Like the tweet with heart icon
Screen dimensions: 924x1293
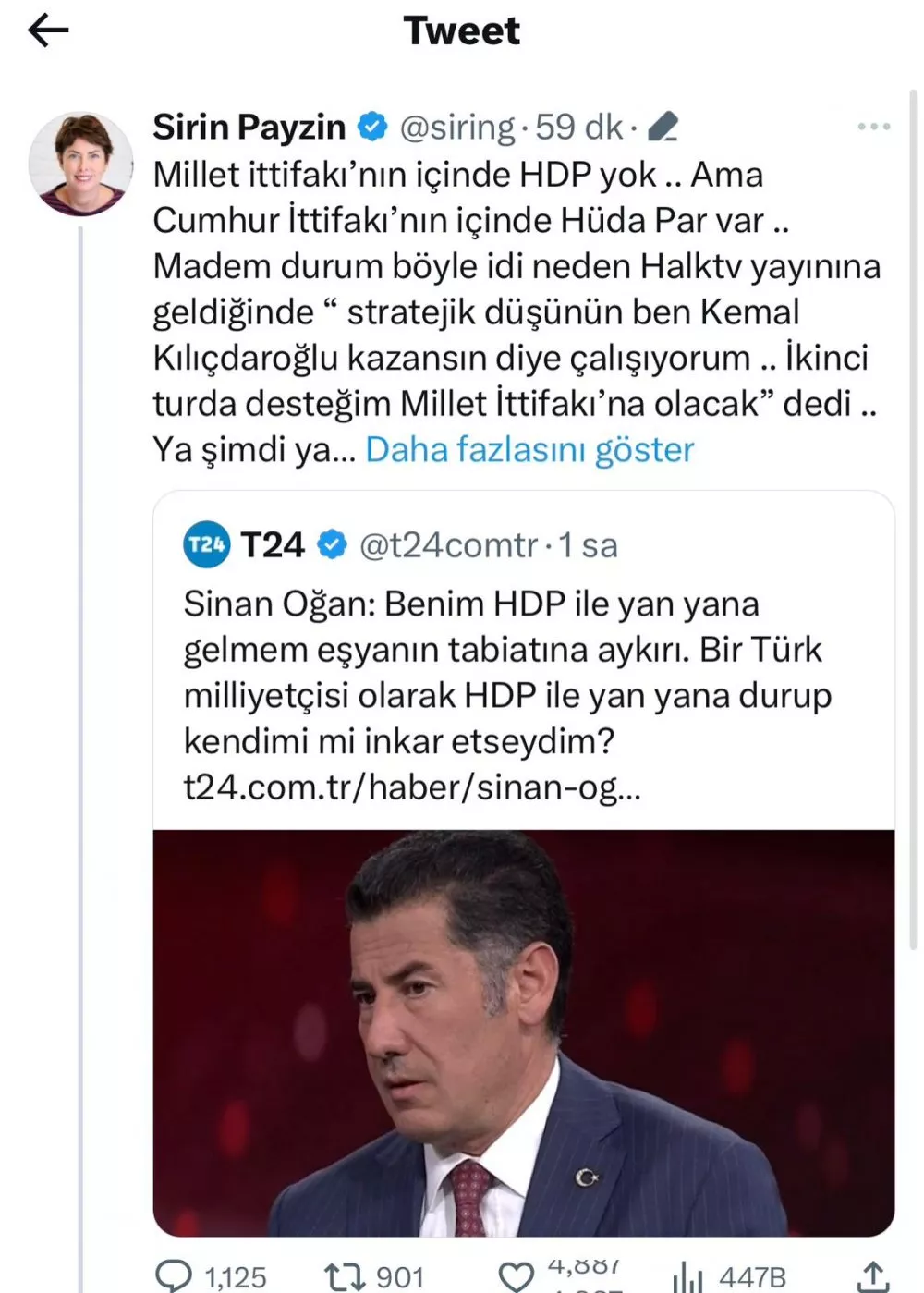tap(516, 1276)
